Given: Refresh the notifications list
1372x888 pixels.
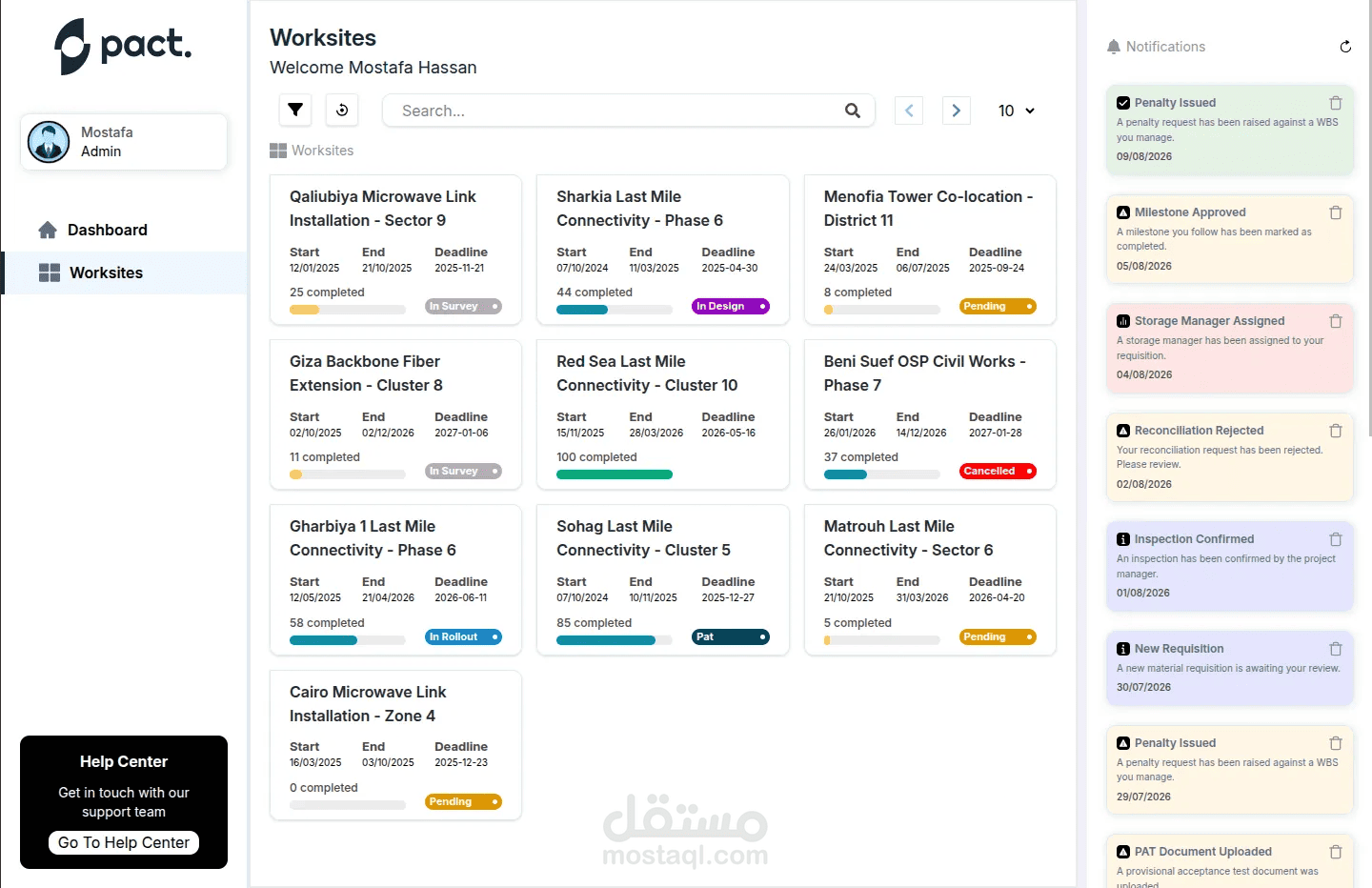Looking at the screenshot, I should [1345, 47].
